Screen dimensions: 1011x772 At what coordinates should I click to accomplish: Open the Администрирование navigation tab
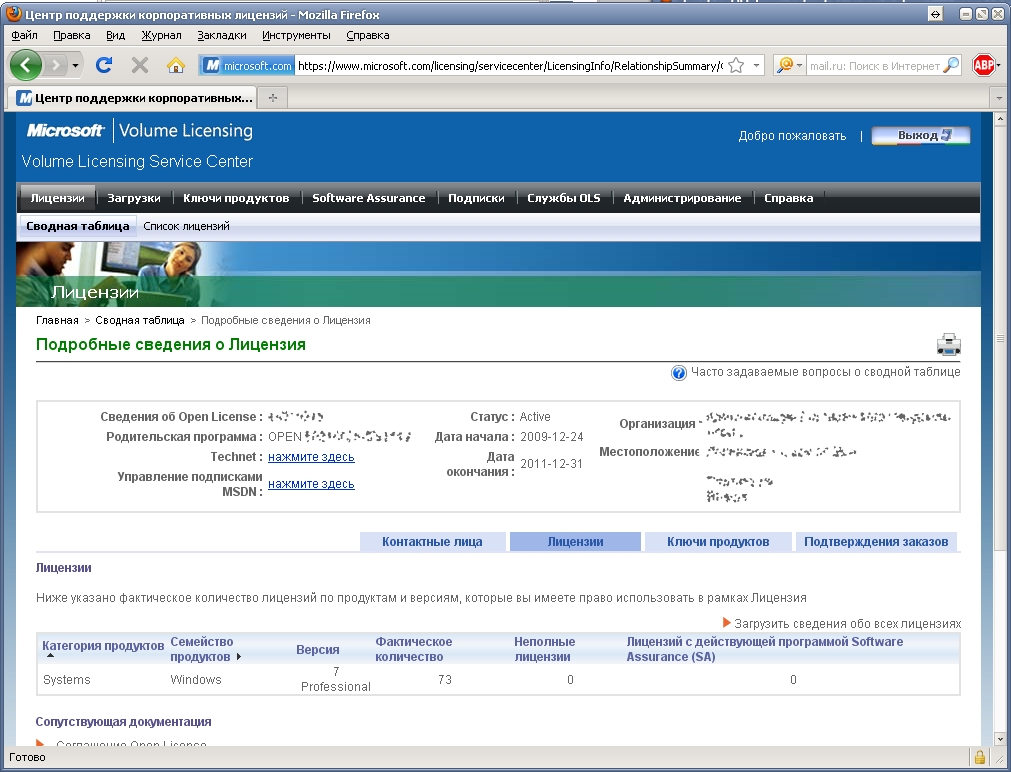coord(682,198)
